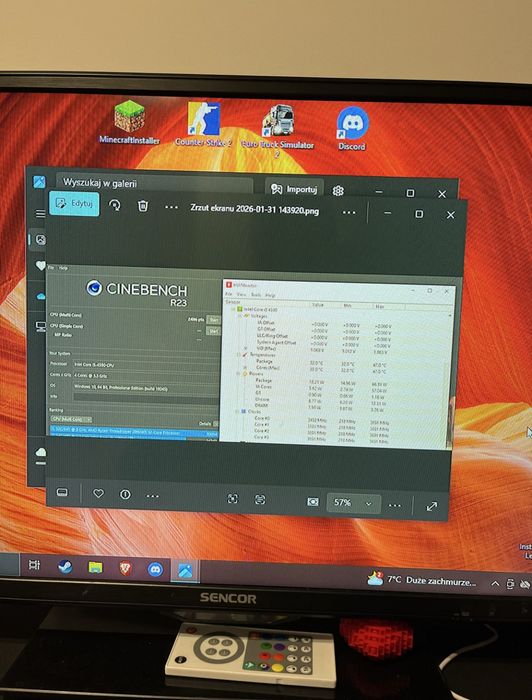Select file name Zrzut ekranu 2026-01-31 143920.png
The width and height of the screenshot is (532, 700).
pos(255,209)
